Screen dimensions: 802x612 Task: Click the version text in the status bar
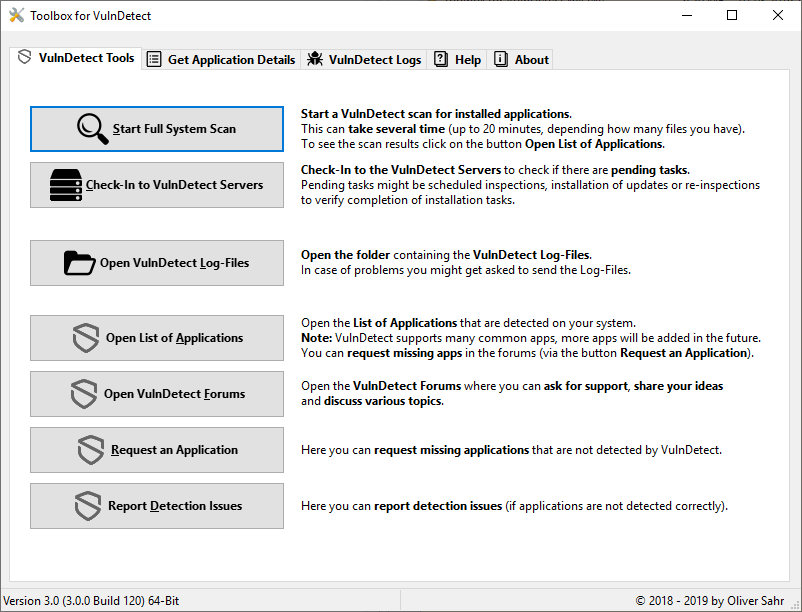pos(91,601)
